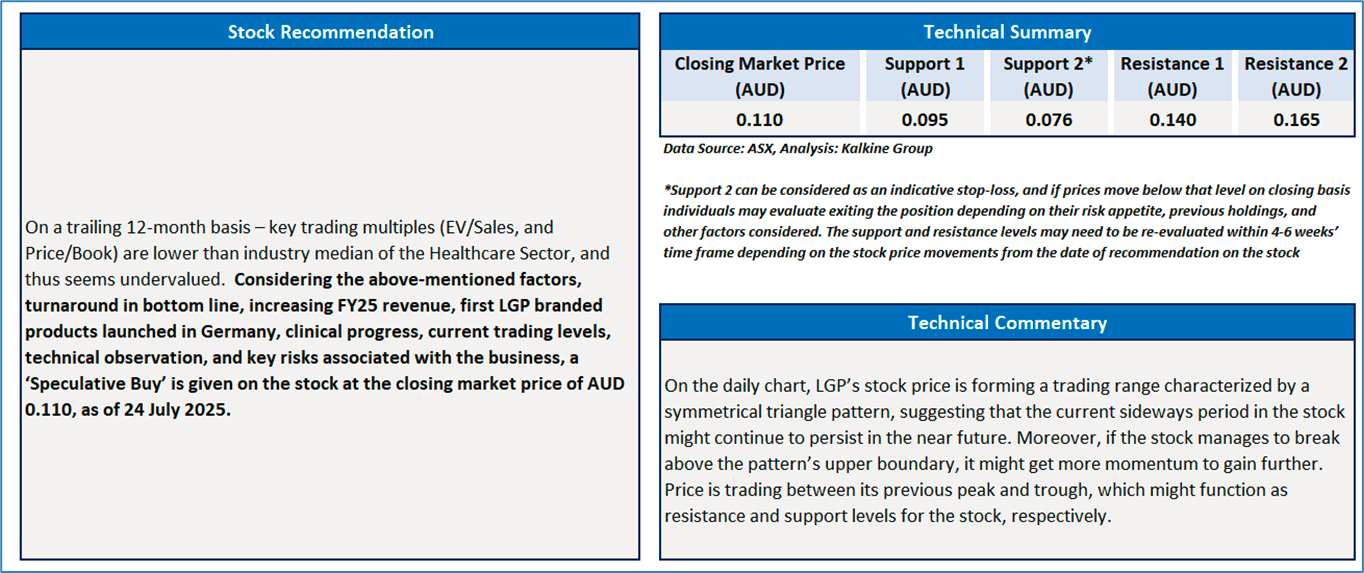Click the Technical Summary header bar

click(x=1007, y=32)
